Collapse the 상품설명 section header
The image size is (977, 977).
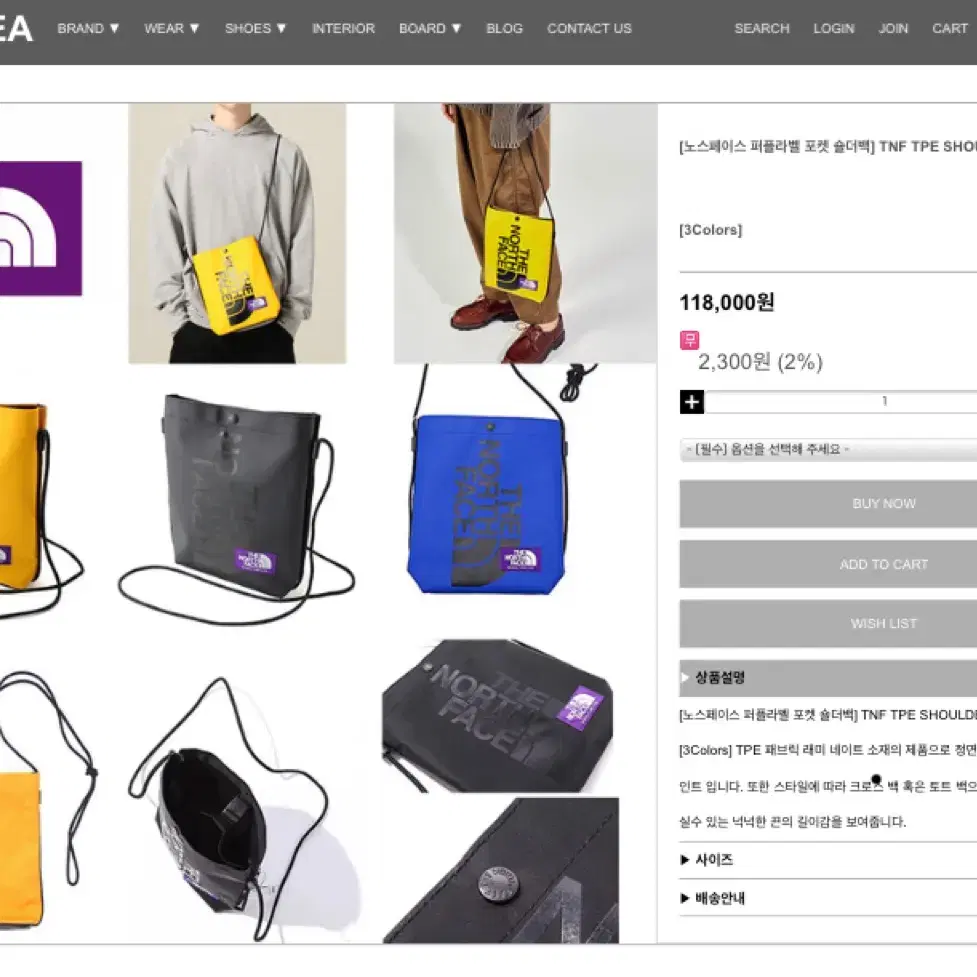point(828,678)
